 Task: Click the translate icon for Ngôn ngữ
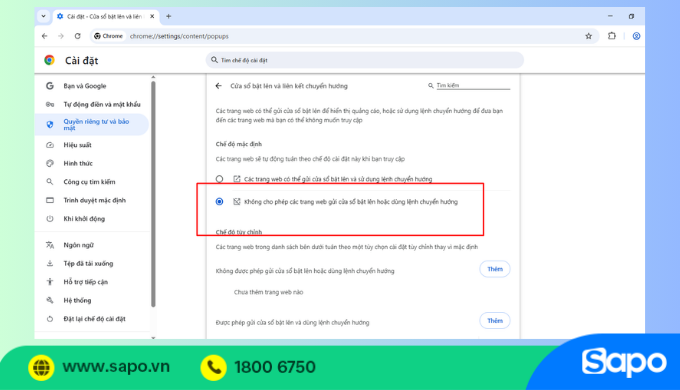click(50, 245)
